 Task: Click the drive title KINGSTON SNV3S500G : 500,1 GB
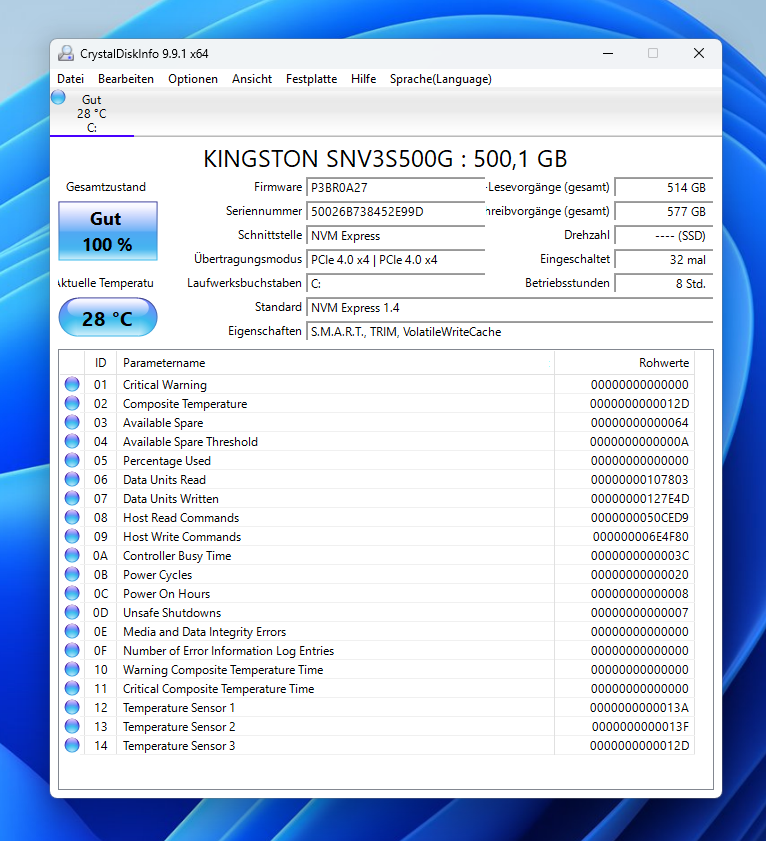coord(385,159)
